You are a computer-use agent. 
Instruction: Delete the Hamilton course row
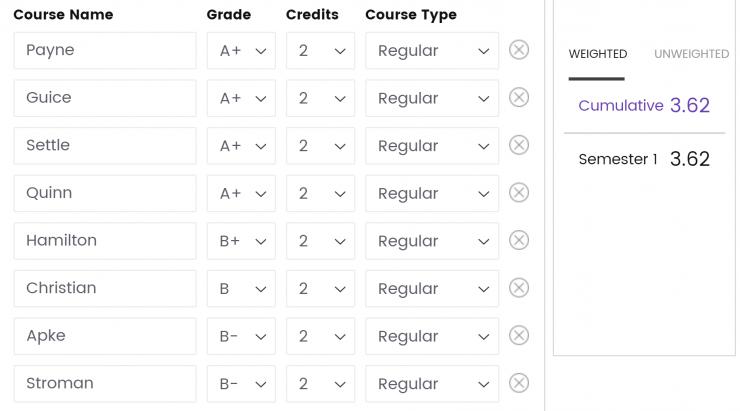click(519, 241)
